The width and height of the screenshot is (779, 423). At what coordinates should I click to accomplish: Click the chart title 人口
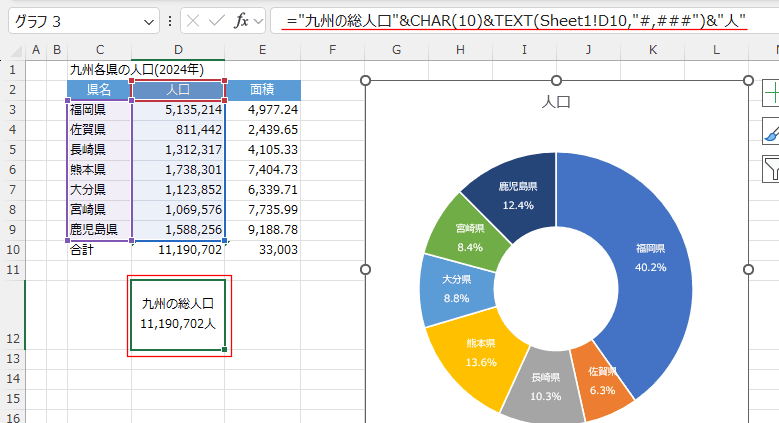click(x=556, y=102)
